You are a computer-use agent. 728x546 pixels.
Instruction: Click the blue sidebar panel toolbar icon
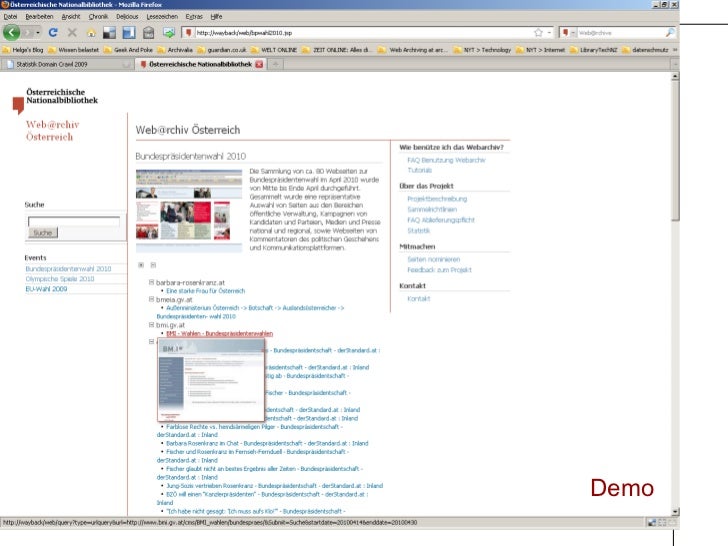[129, 32]
